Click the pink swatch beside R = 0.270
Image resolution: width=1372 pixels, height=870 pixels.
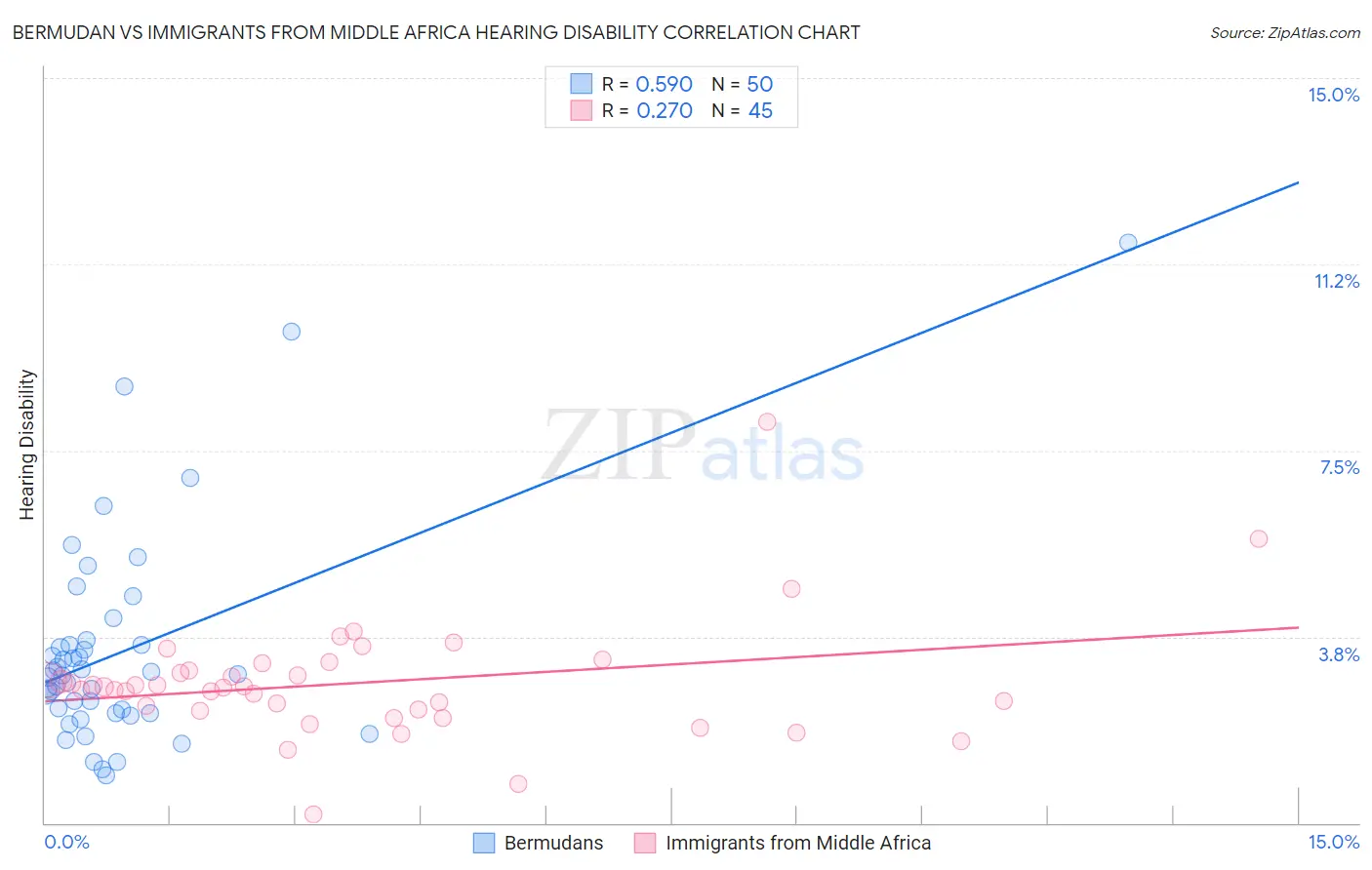(x=582, y=110)
